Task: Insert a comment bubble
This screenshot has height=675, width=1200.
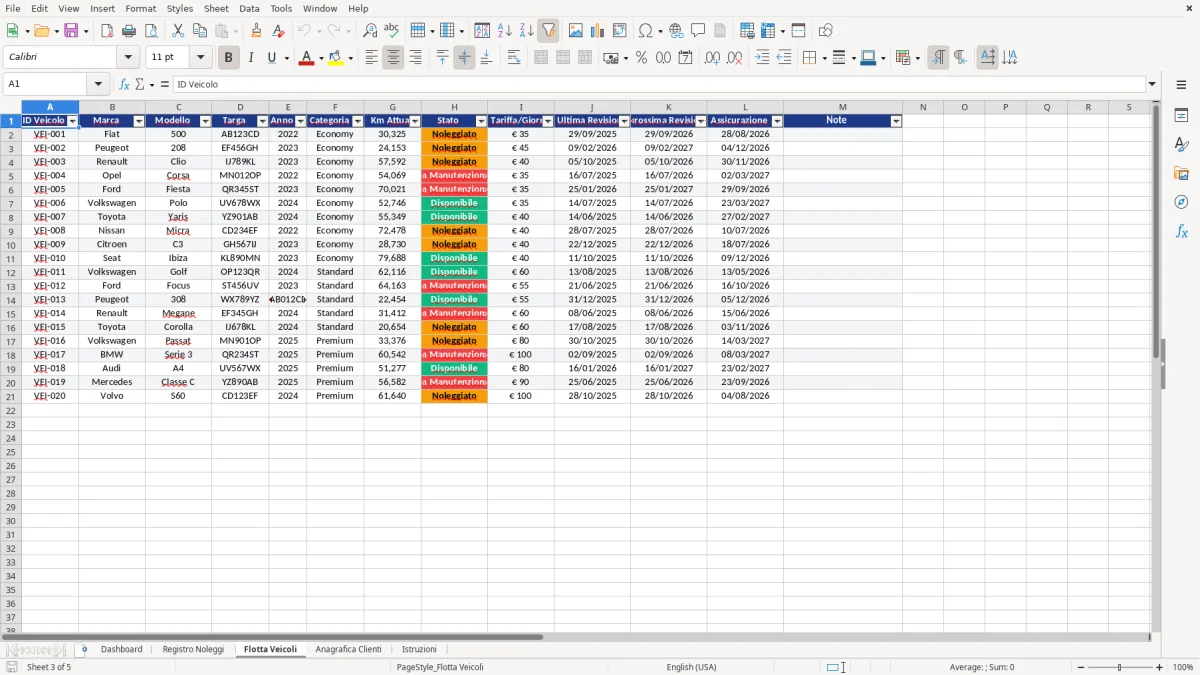Action: 698,31
